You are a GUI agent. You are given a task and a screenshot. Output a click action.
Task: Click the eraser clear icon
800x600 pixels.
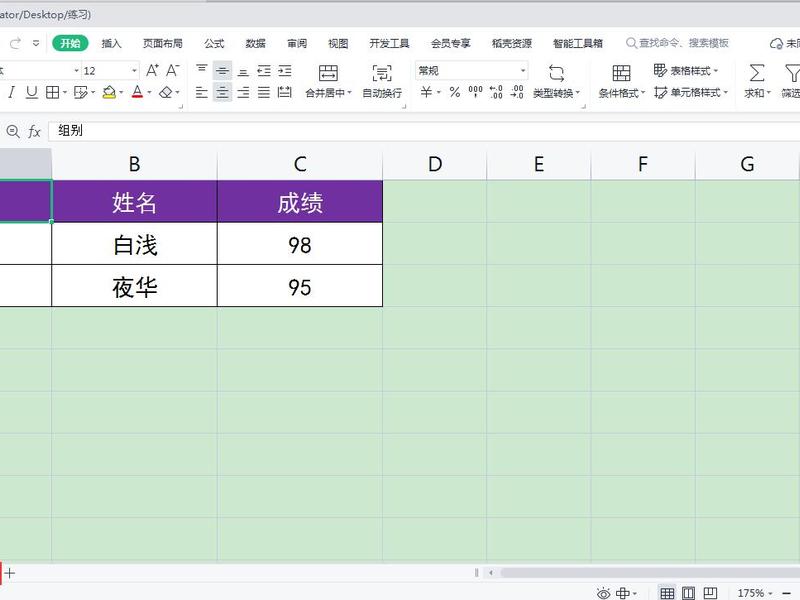tap(166, 92)
